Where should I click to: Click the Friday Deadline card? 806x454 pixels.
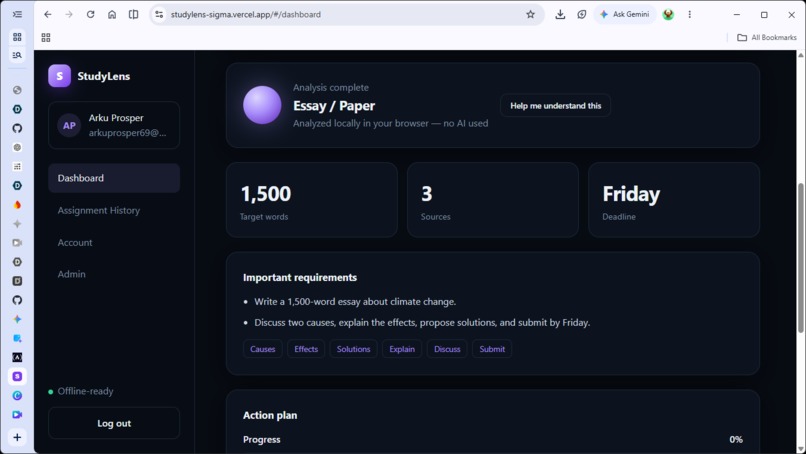674,200
